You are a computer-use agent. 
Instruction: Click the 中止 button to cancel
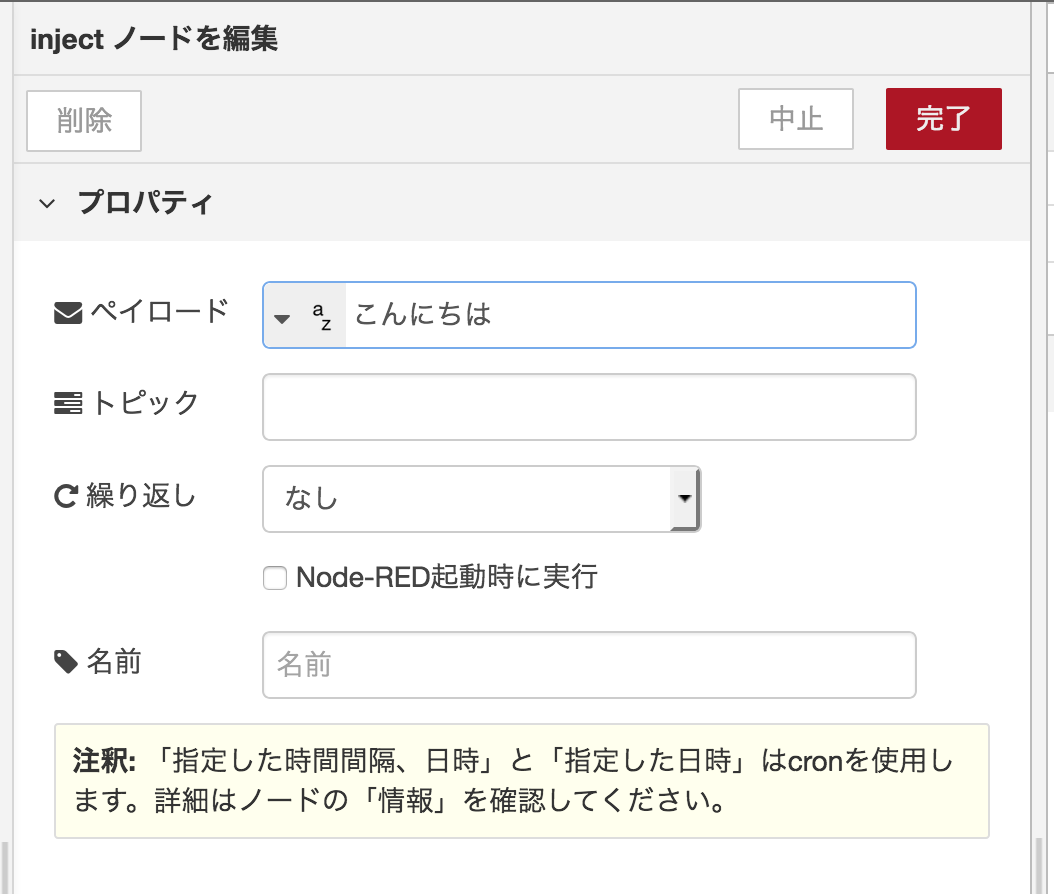point(795,118)
